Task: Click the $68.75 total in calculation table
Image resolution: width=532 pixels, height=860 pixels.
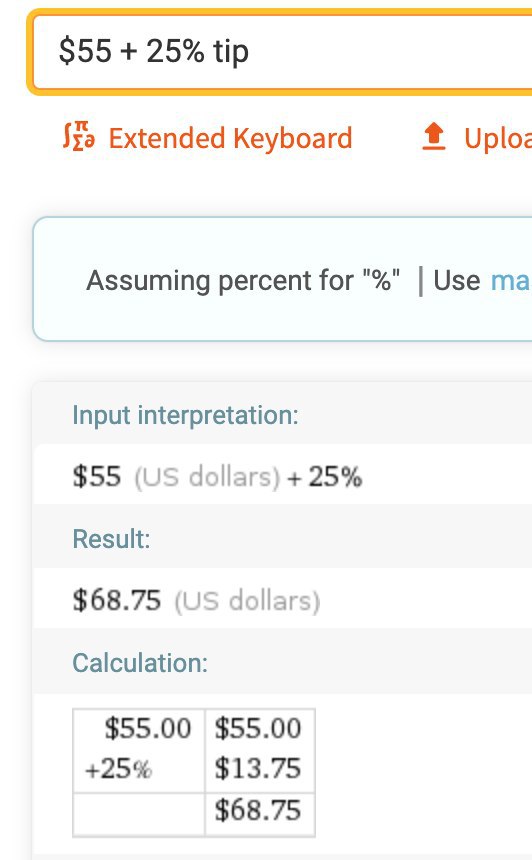Action: (258, 810)
